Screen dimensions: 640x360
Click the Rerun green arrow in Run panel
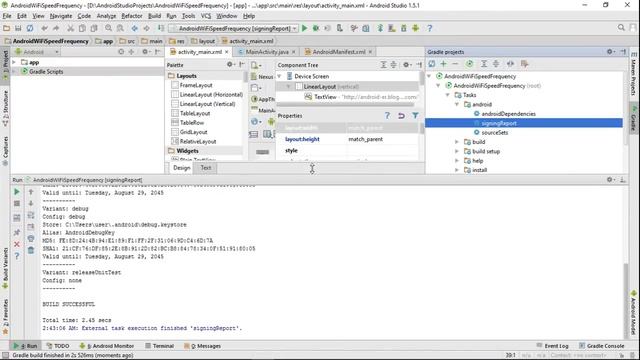pos(17,191)
